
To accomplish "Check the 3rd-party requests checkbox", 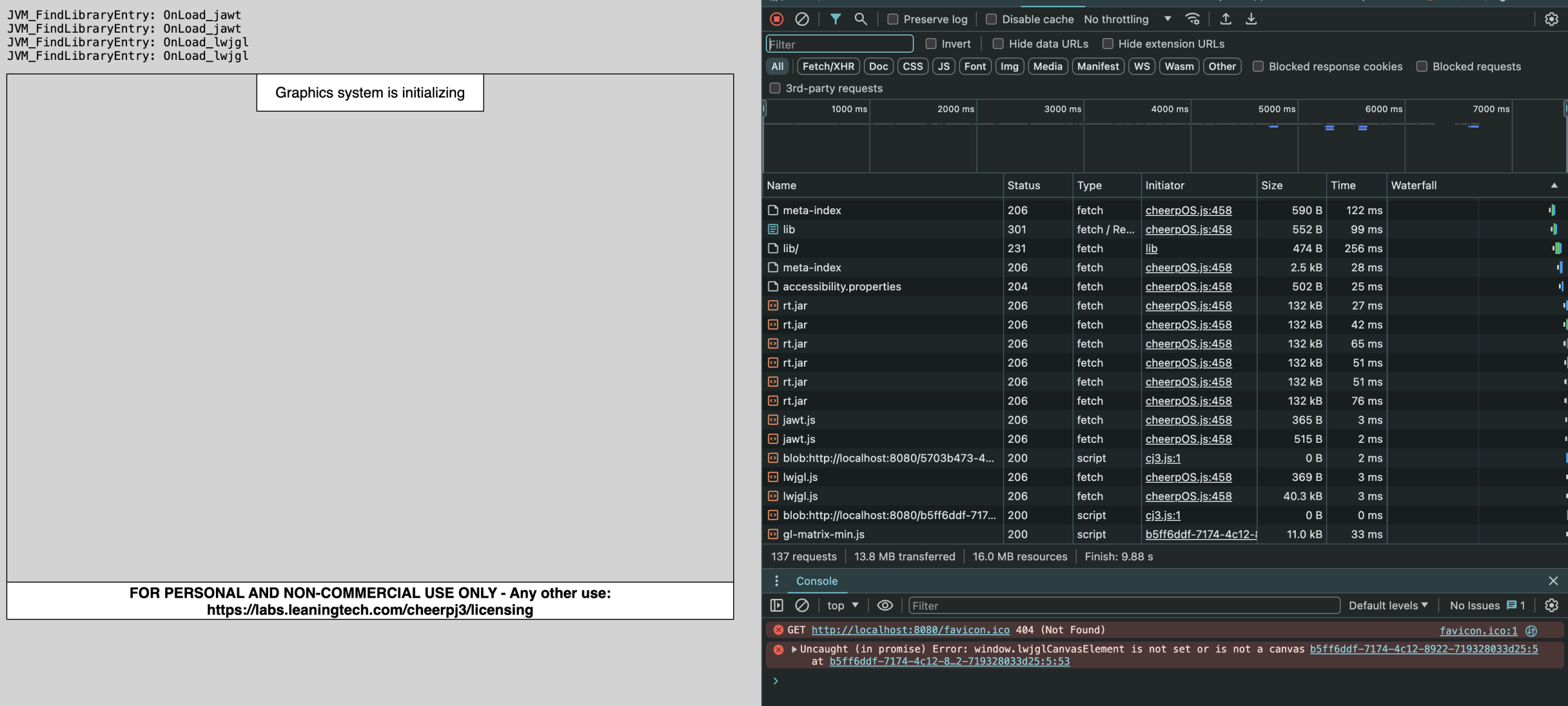I will pos(775,88).
